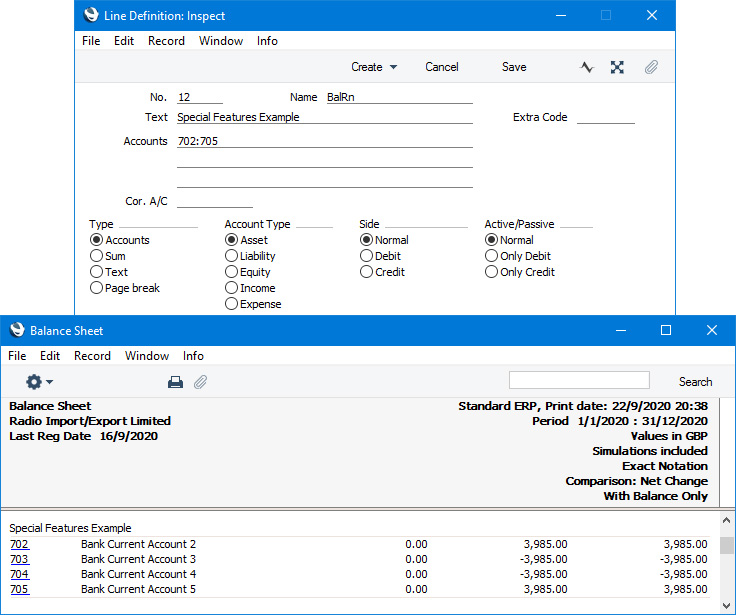Click the Save button

tap(514, 67)
